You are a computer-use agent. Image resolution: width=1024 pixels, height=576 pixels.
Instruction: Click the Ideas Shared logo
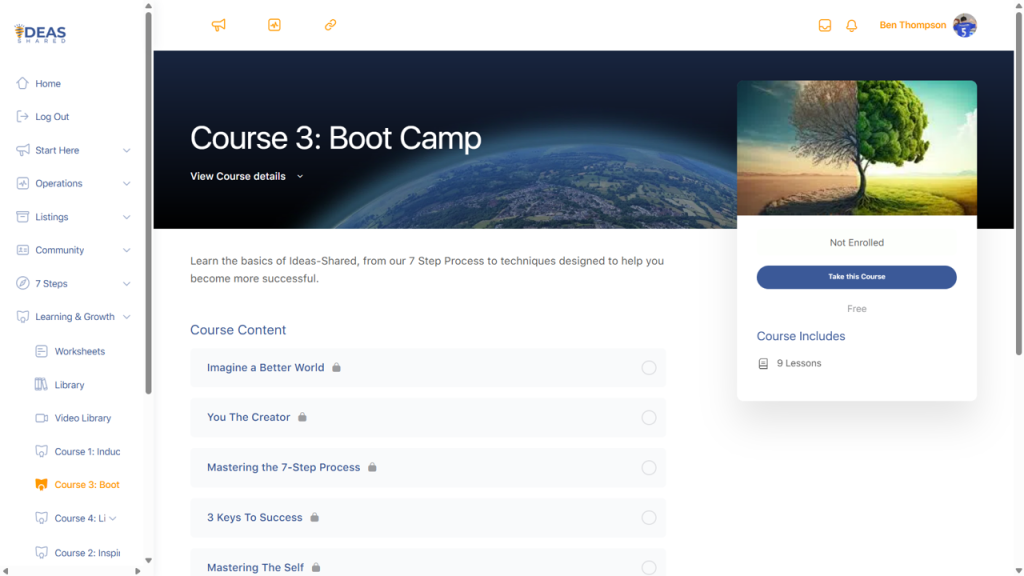tap(40, 33)
